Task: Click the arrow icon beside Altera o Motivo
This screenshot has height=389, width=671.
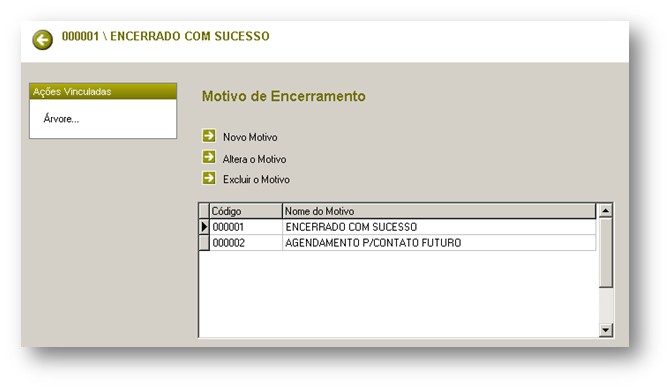Action: 209,157
